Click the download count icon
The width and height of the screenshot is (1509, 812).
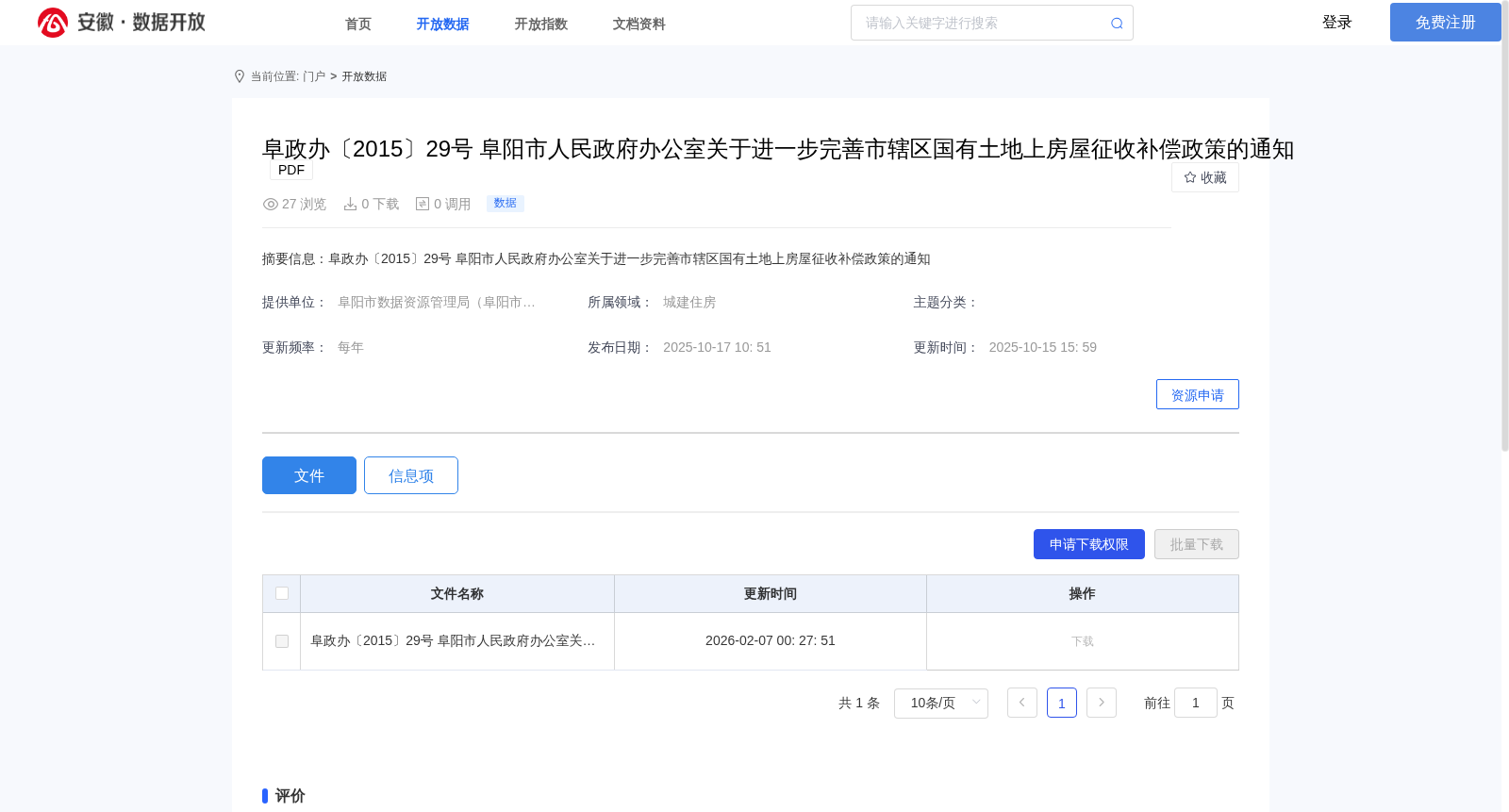pyautogui.click(x=350, y=204)
